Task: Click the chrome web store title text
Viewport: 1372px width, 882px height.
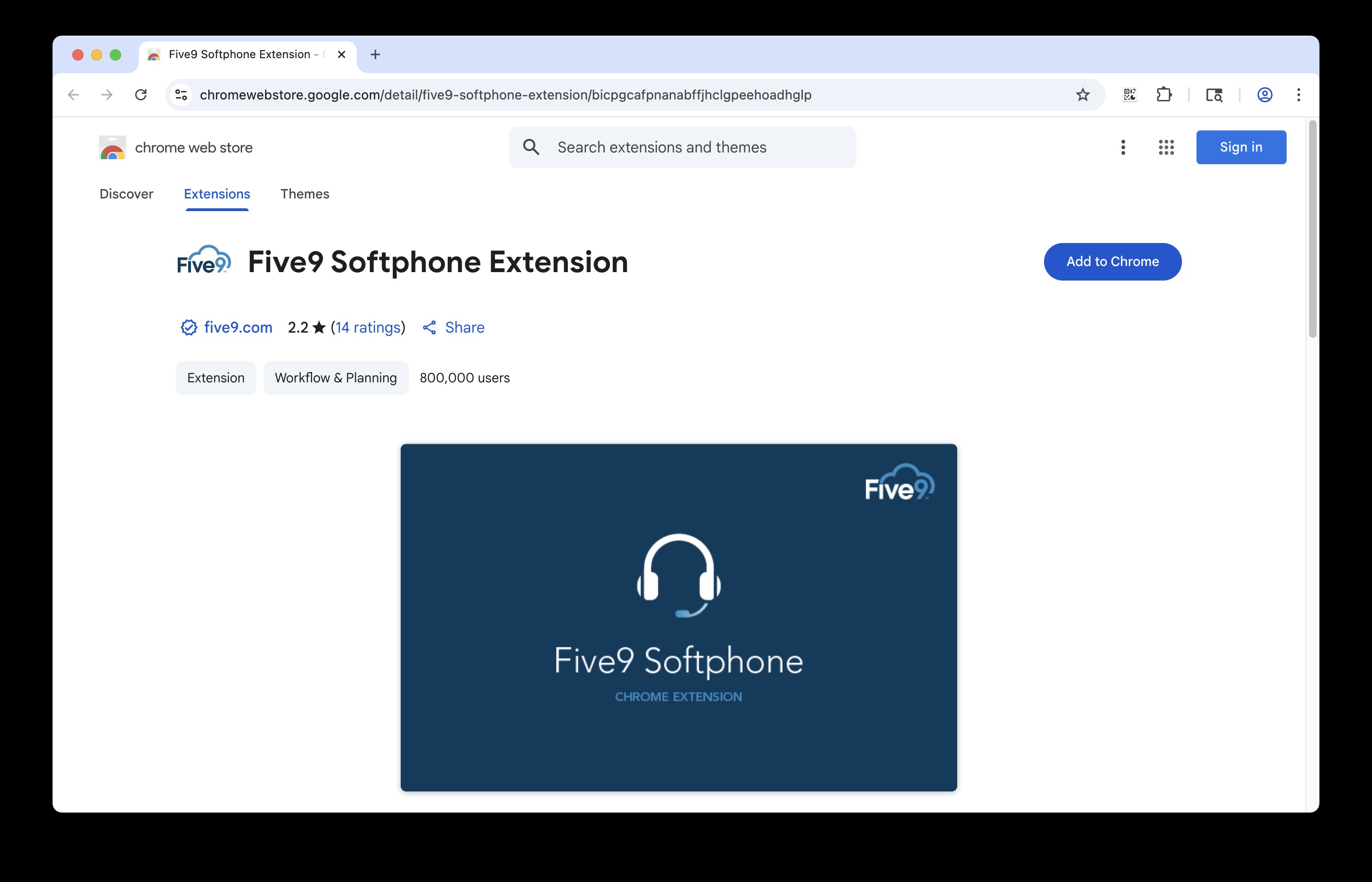Action: (194, 147)
